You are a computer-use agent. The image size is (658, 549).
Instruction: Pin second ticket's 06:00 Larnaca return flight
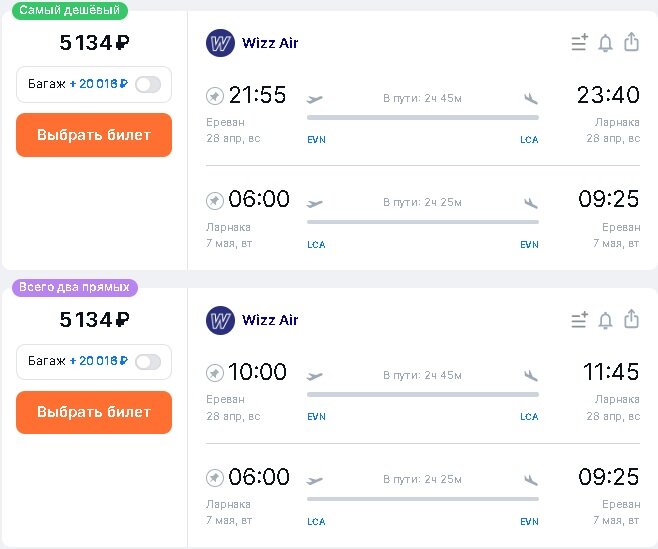pyautogui.click(x=214, y=478)
